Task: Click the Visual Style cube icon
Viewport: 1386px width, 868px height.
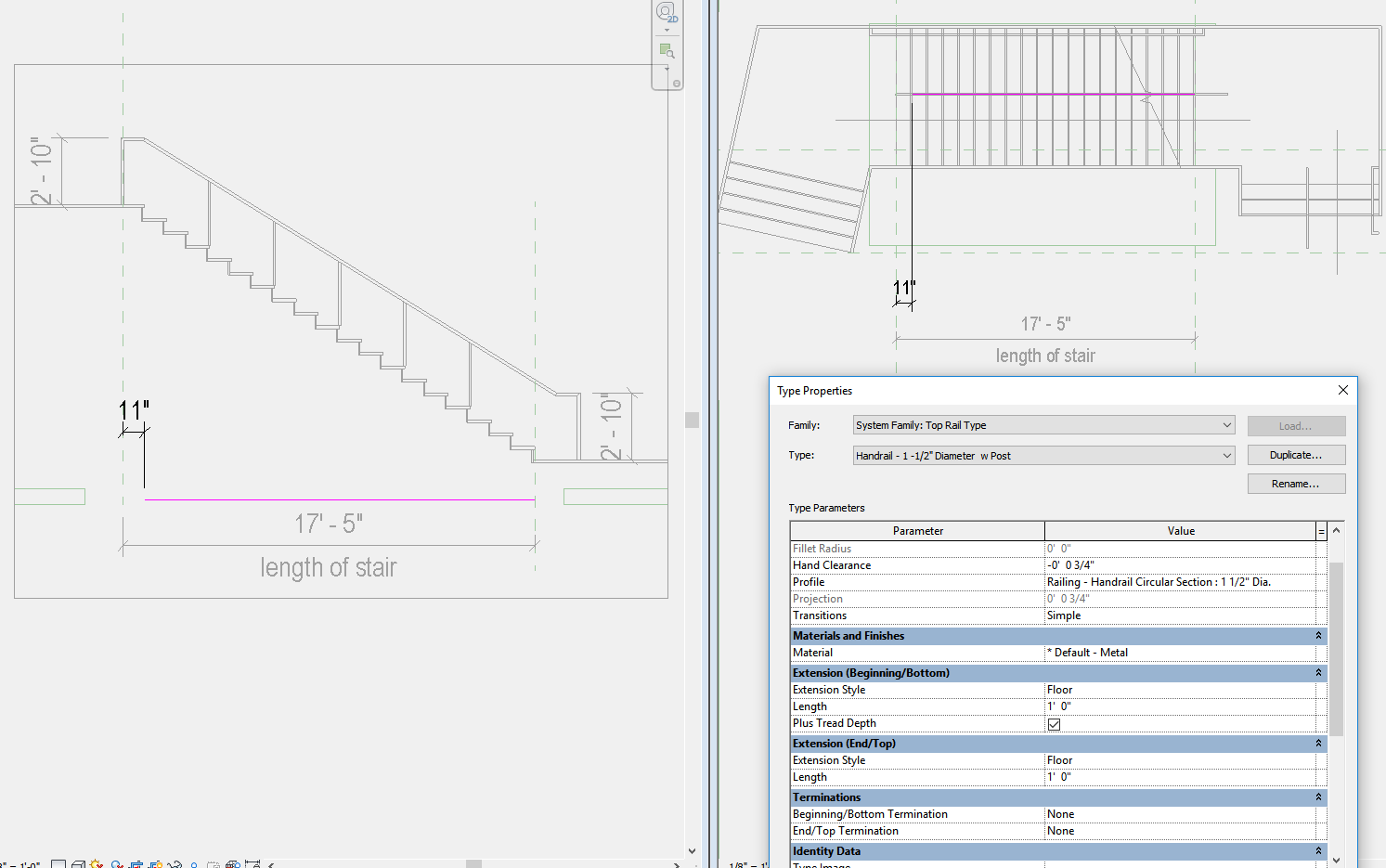Action: (x=79, y=864)
